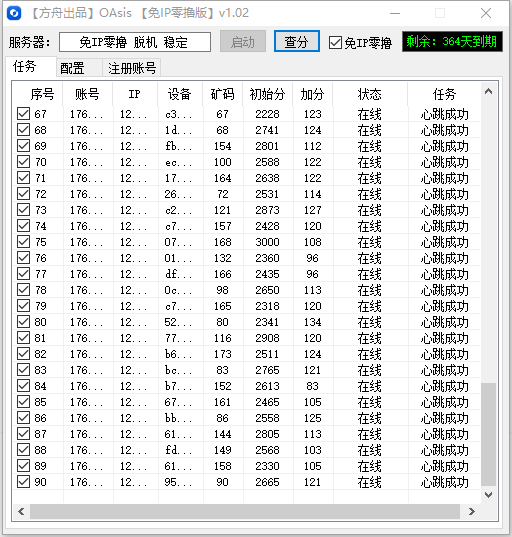
Task: Minimize the OAsis window
Action: click(x=395, y=13)
